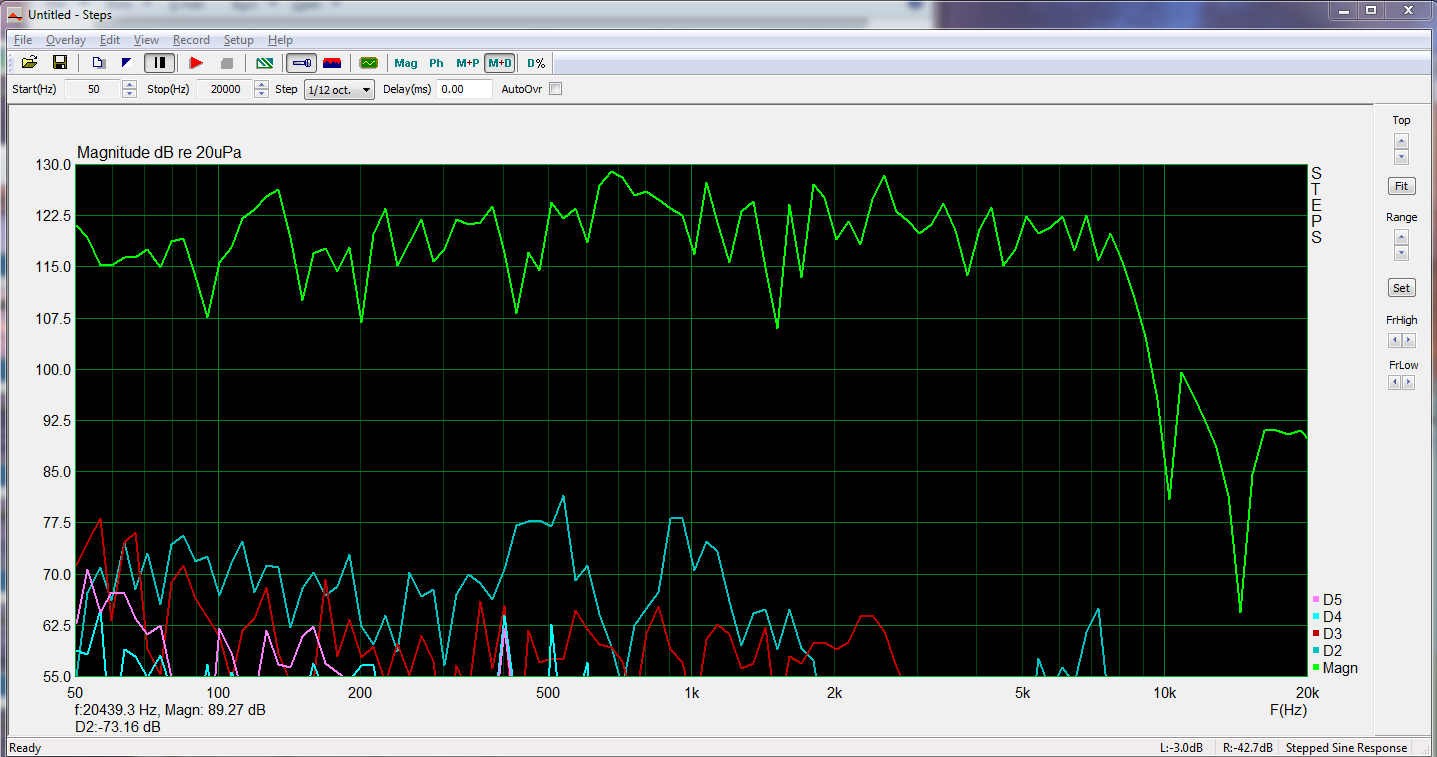The width and height of the screenshot is (1437, 757).
Task: Decrease Start(Hz) with down spinner arrow
Action: (x=129, y=94)
